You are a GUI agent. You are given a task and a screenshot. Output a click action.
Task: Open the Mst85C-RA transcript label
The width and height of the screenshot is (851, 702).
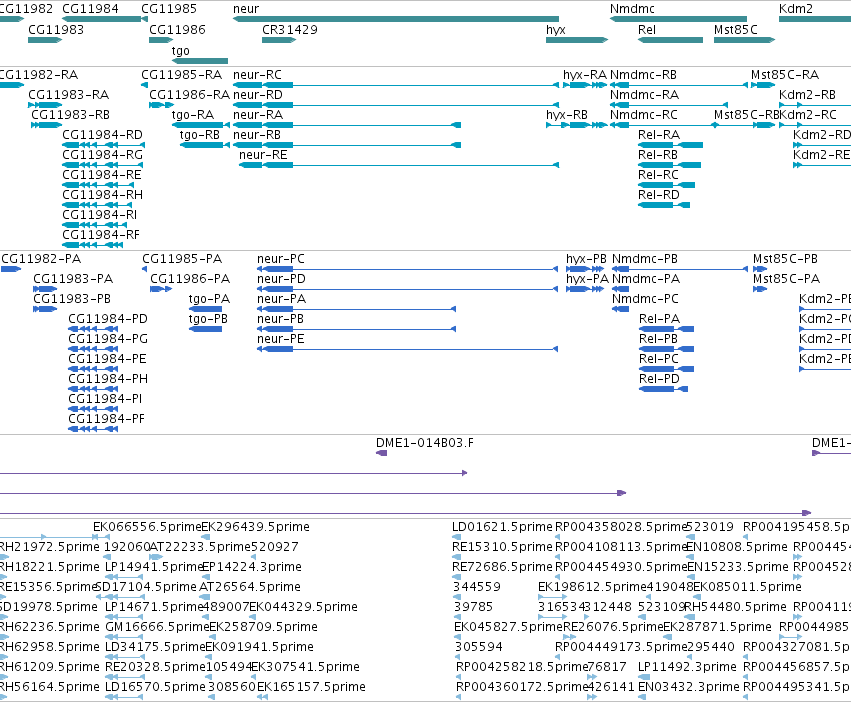(x=785, y=75)
